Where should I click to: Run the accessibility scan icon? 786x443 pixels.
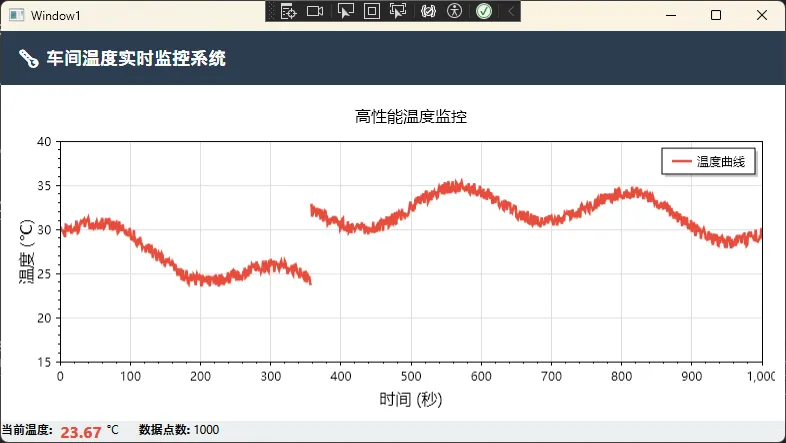(x=455, y=11)
